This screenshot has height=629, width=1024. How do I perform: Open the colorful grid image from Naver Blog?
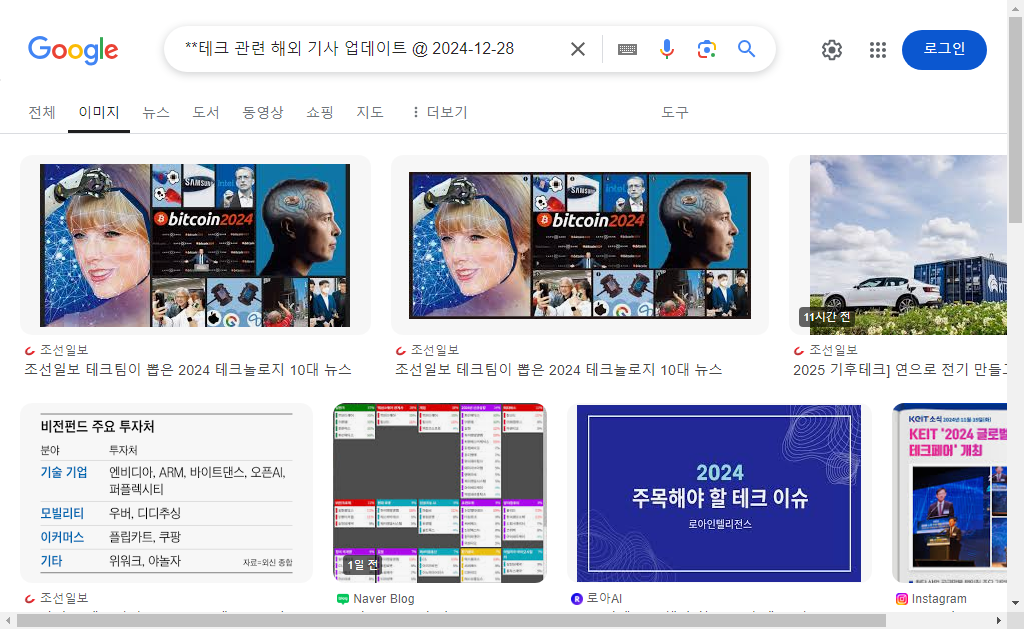pyautogui.click(x=439, y=493)
